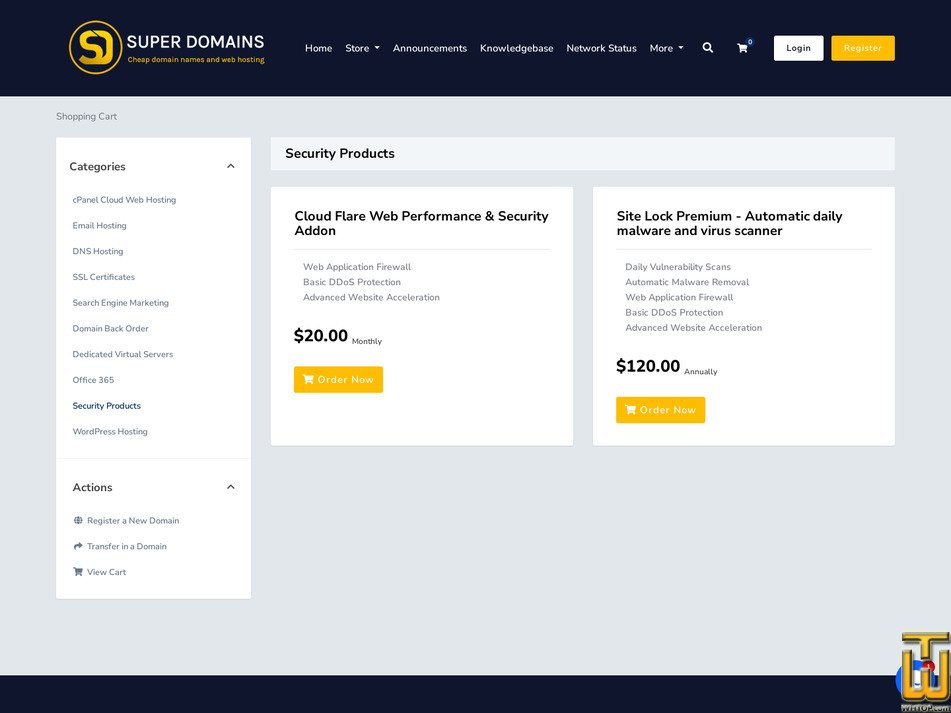
Task: Click the arrow icon beside Transfer in a Domain
Action: [78, 546]
